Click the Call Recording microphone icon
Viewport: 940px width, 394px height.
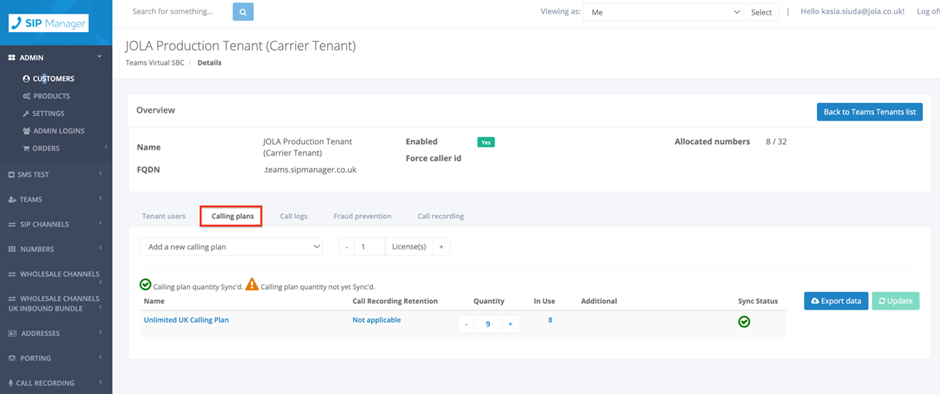coord(11,383)
